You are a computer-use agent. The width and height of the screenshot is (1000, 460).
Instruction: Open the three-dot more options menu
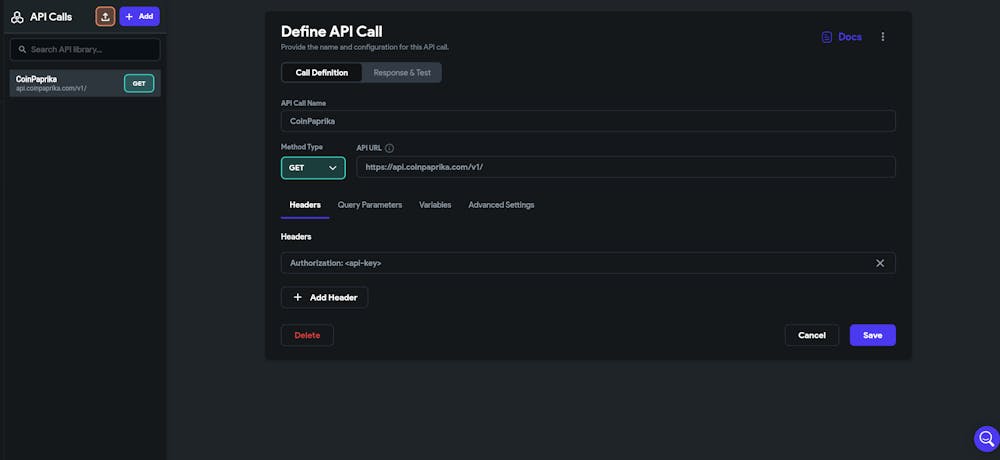coord(883,37)
